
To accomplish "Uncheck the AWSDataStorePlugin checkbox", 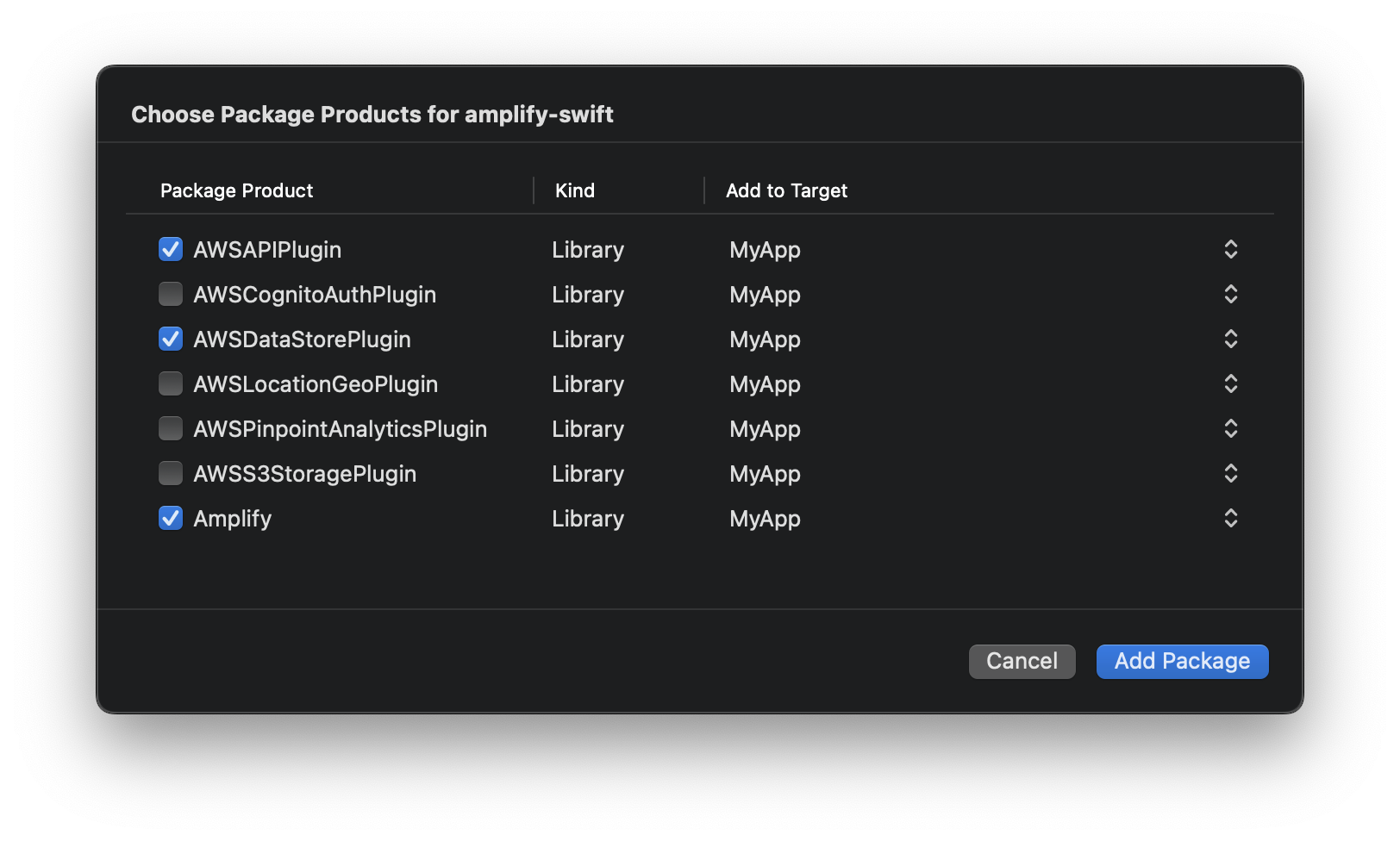I will click(171, 339).
